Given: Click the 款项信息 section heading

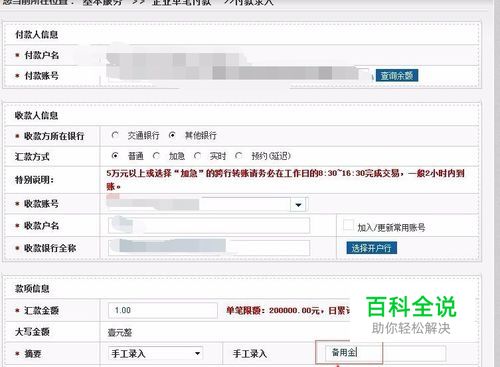Looking at the screenshot, I should [32, 289].
